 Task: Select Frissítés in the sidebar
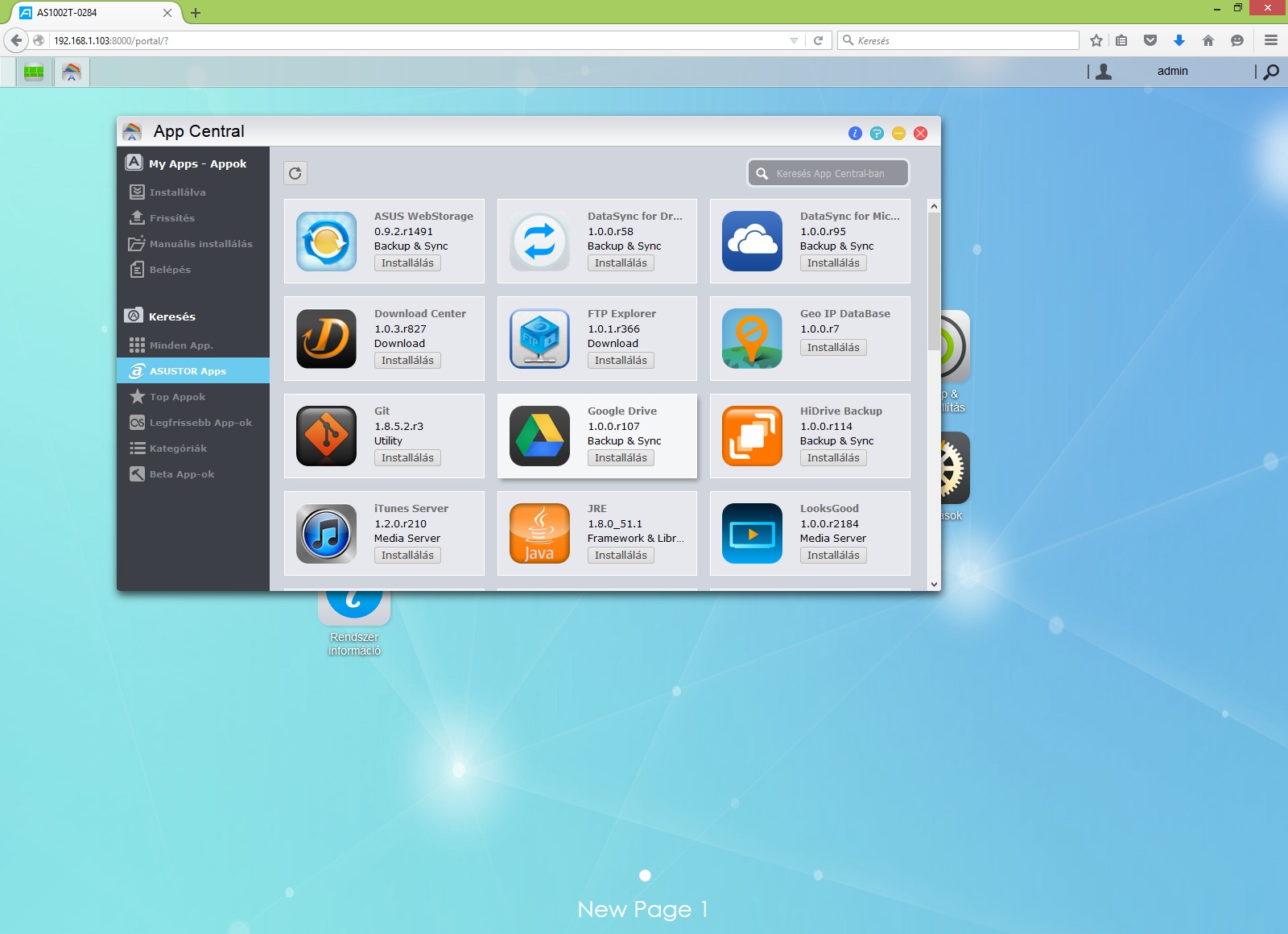pyautogui.click(x=193, y=218)
